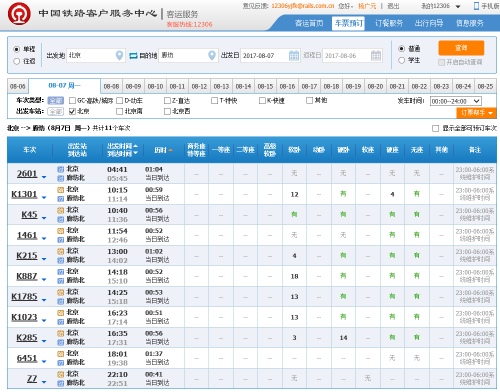500x392 pixels.
Task: Expand stops for train 1461
Action: pyautogui.click(x=44, y=239)
